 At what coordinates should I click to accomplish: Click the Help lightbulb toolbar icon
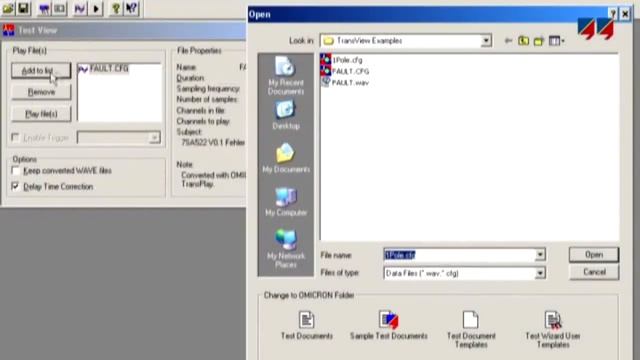point(116,9)
